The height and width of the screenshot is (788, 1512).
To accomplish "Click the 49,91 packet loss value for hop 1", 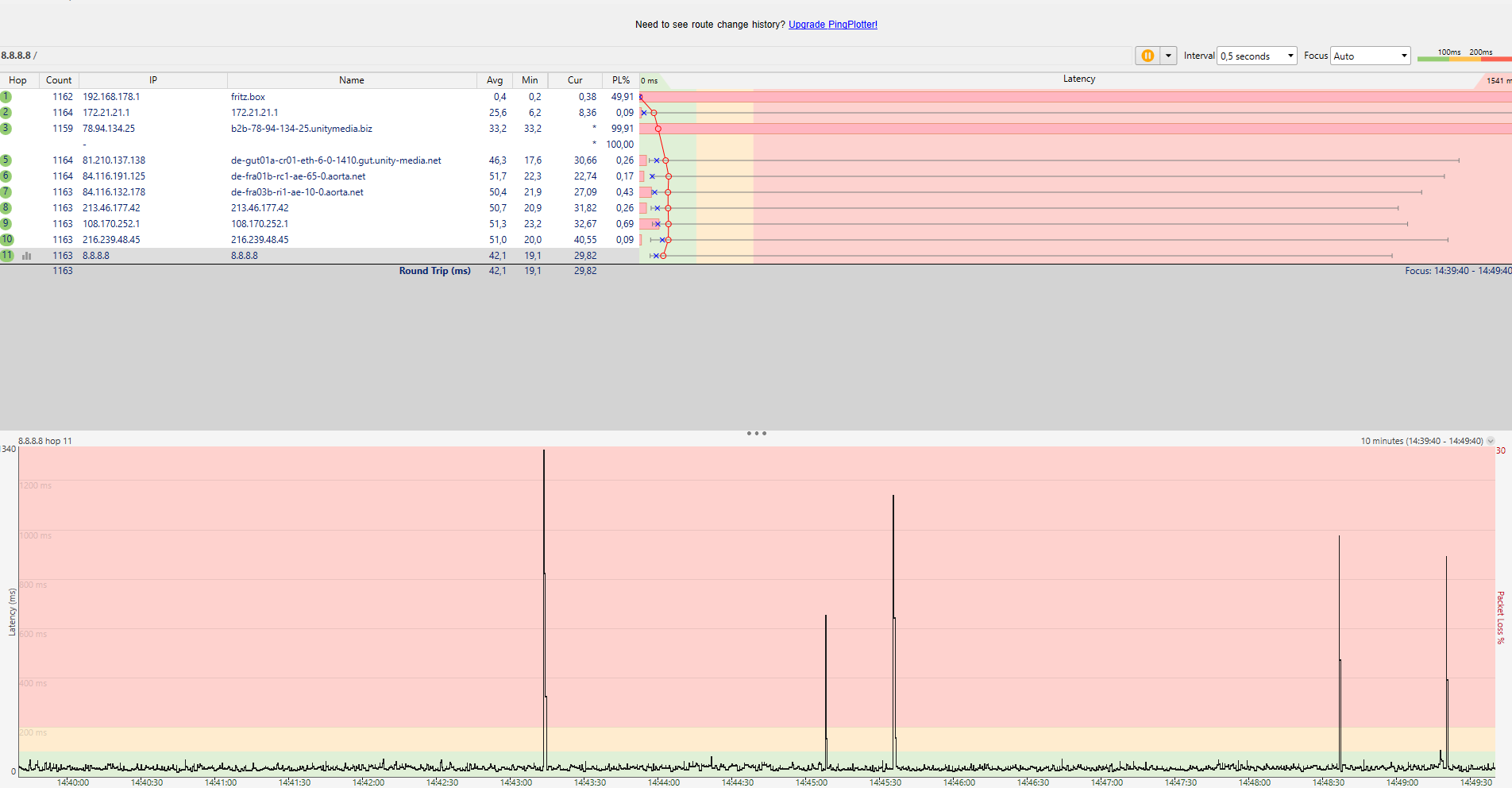I will pos(623,97).
